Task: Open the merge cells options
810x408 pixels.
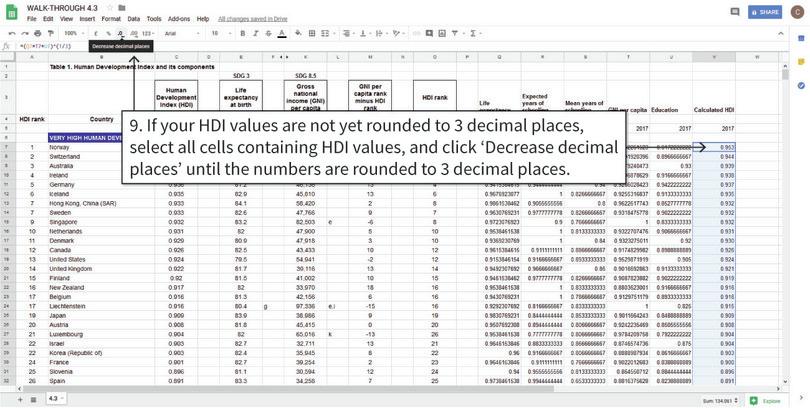Action: click(327, 33)
